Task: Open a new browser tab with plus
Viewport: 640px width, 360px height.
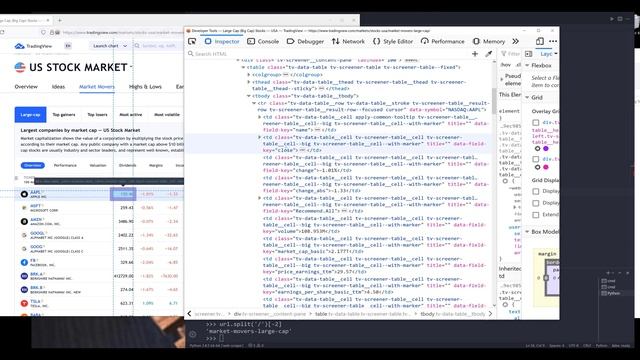Action: pos(60,20)
